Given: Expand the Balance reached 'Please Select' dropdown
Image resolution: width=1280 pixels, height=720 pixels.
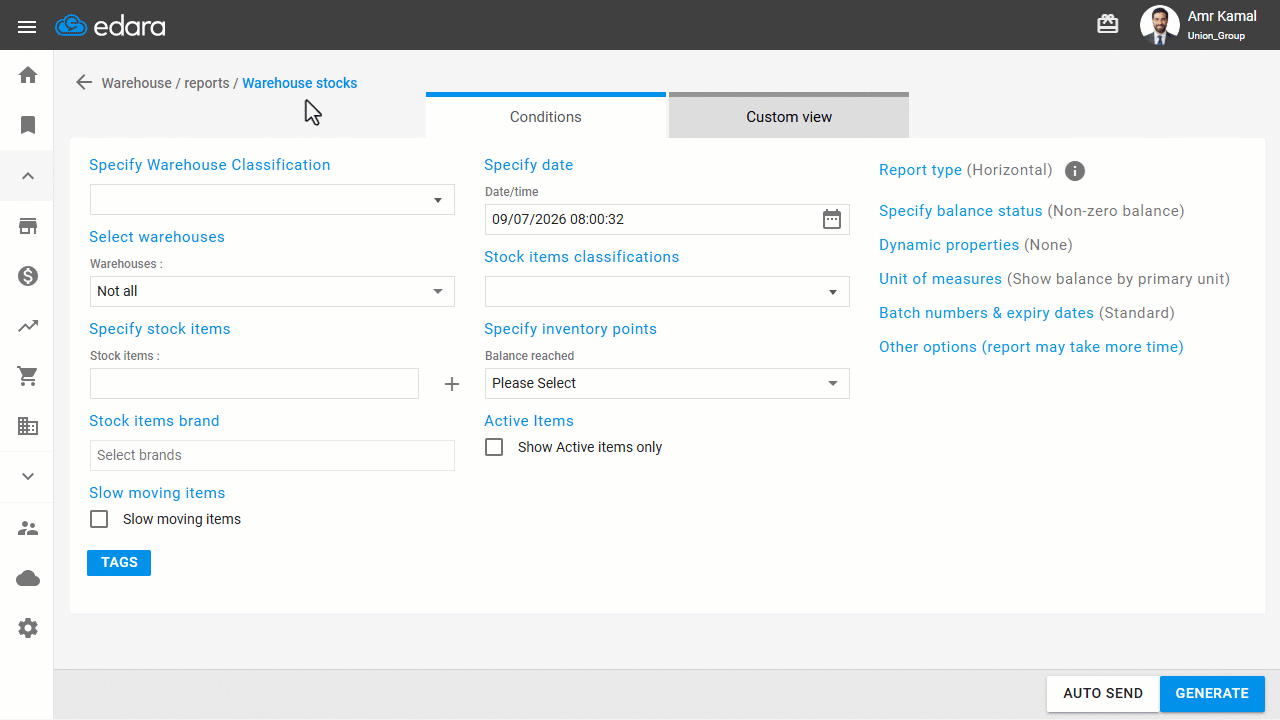Looking at the screenshot, I should [x=667, y=383].
